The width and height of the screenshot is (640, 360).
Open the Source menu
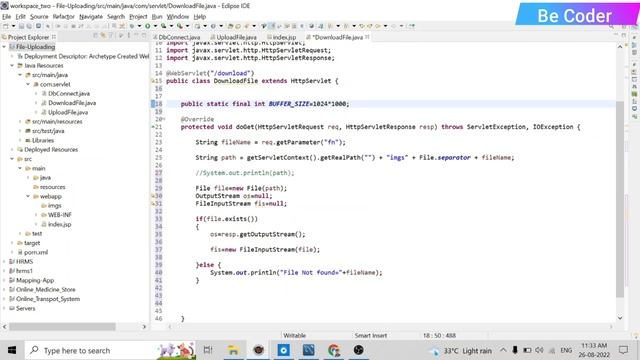point(39,16)
